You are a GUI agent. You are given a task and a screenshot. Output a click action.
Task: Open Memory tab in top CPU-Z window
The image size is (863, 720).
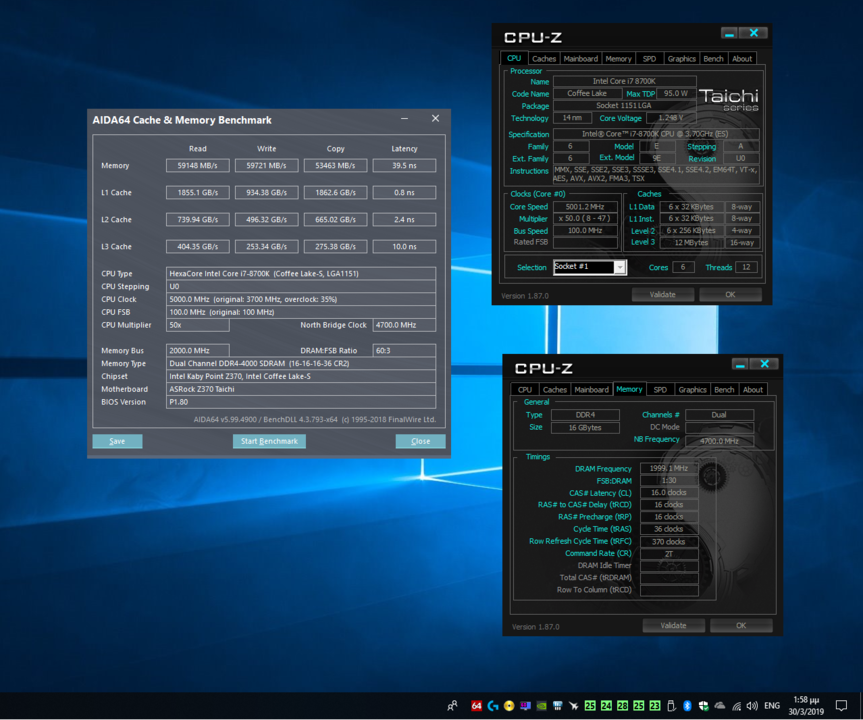[x=618, y=58]
